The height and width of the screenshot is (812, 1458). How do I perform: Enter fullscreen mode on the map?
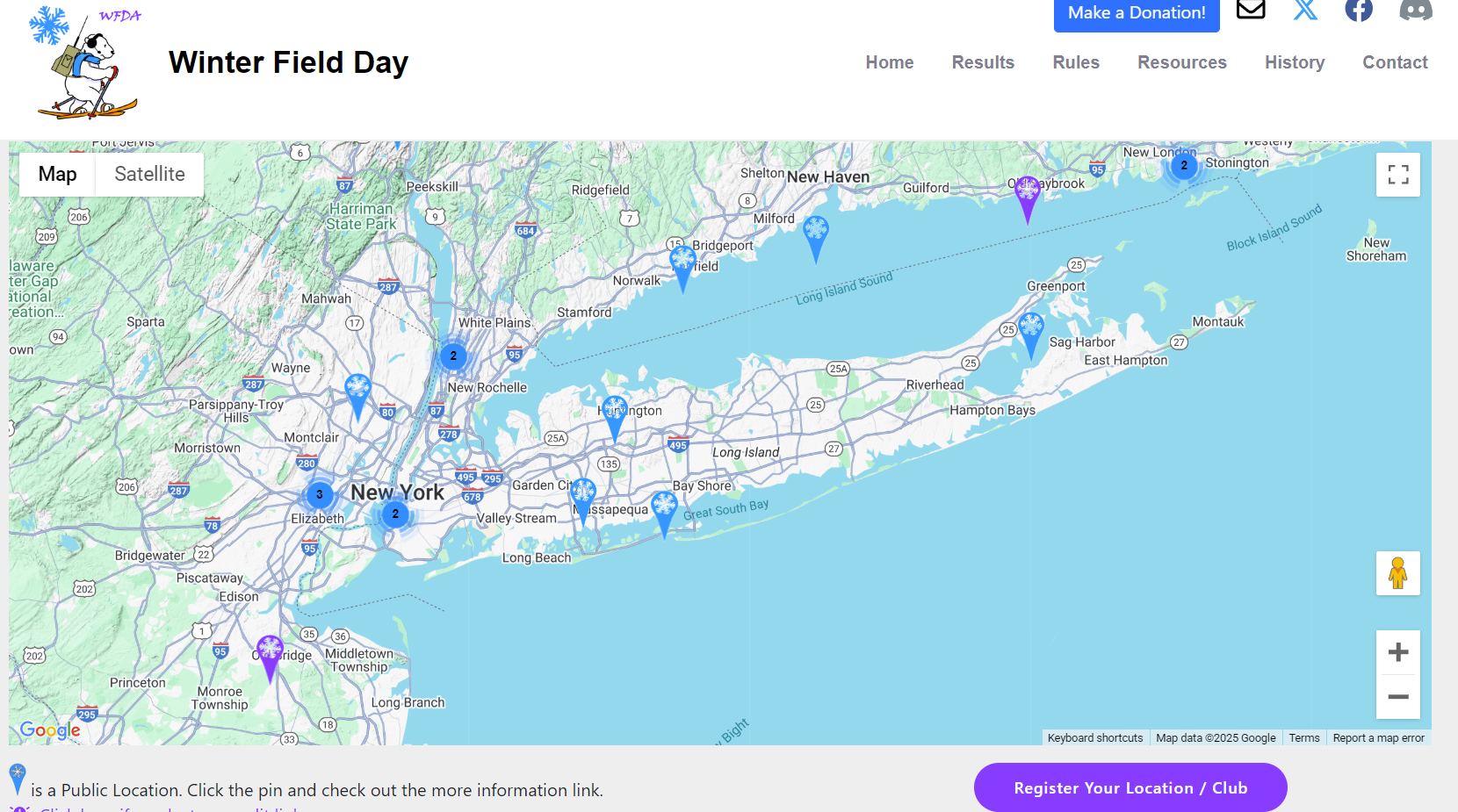pyautogui.click(x=1398, y=175)
